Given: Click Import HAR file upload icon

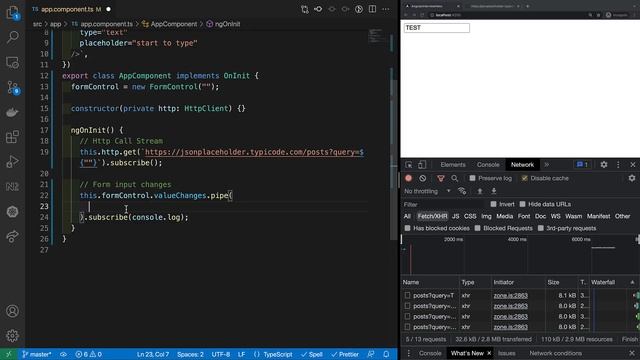Looking at the screenshot, I should (480, 191).
